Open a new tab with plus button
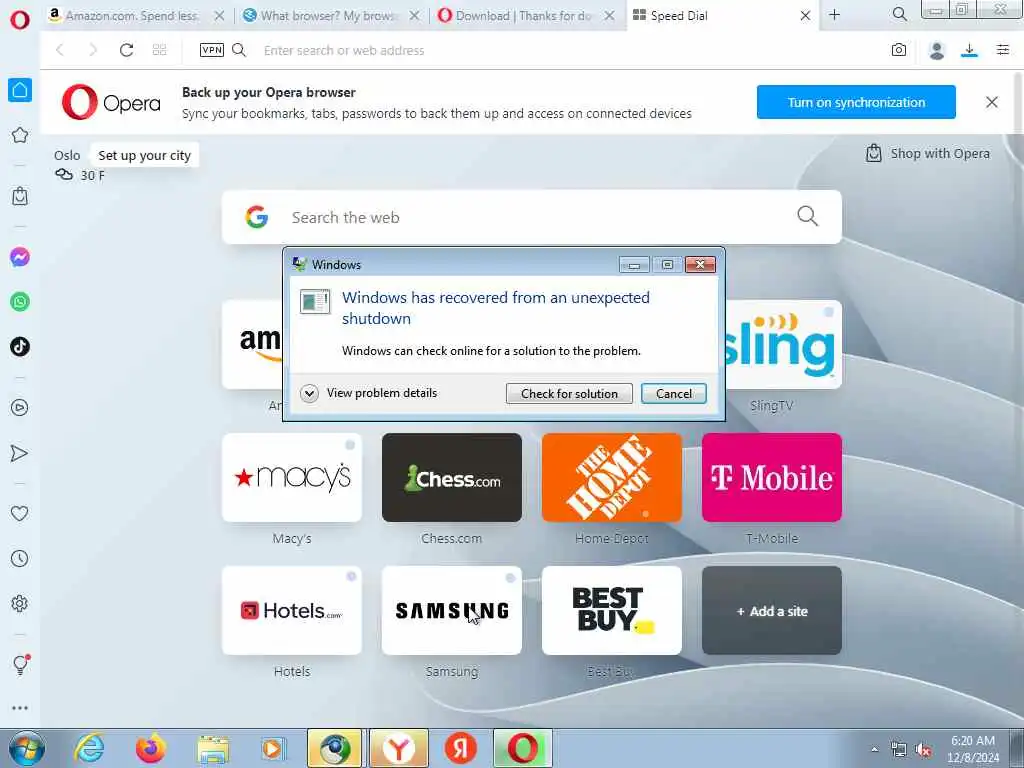Screen dimensions: 1024x768 tap(835, 14)
